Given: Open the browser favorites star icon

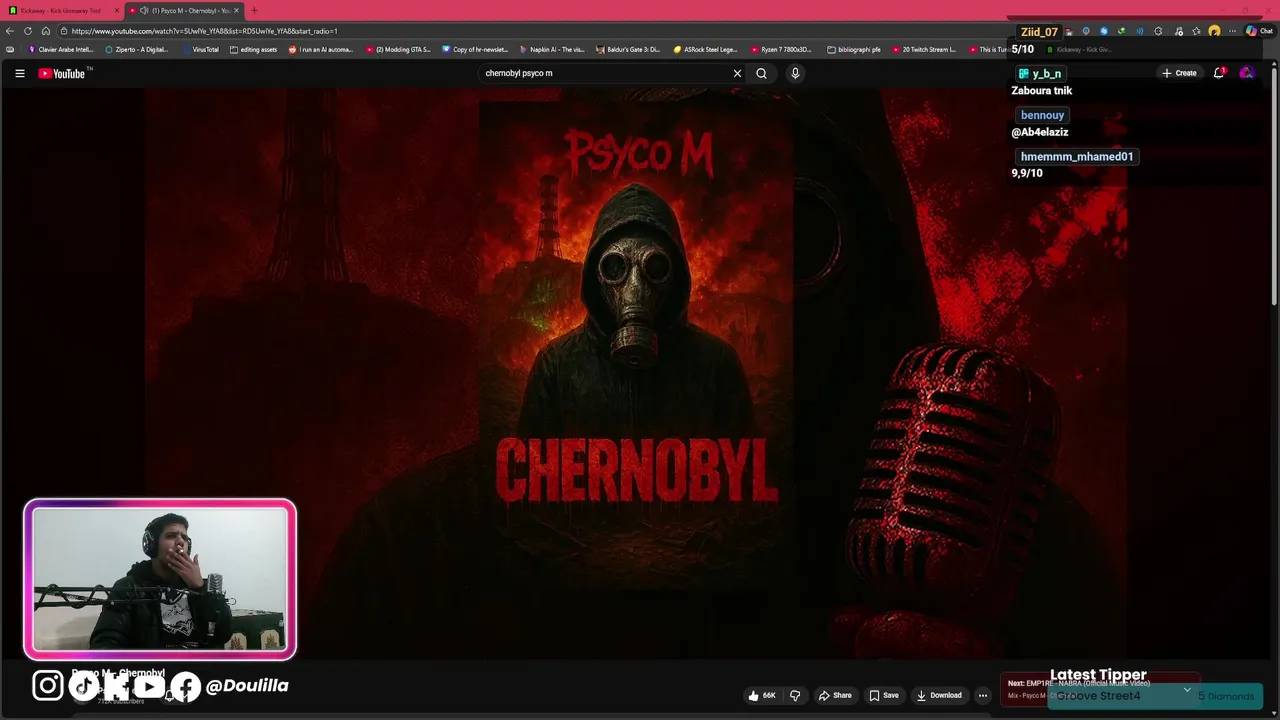Looking at the screenshot, I should pos(1196,31).
